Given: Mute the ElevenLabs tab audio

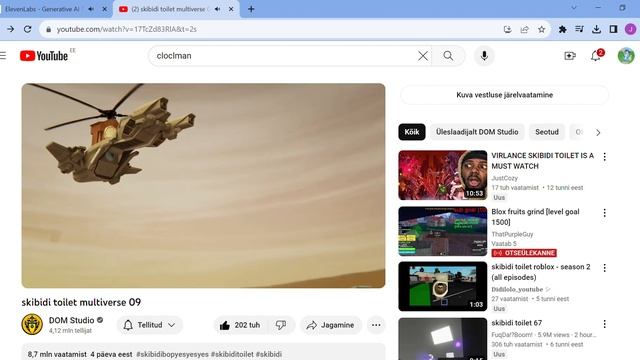Looking at the screenshot, I should point(91,9).
